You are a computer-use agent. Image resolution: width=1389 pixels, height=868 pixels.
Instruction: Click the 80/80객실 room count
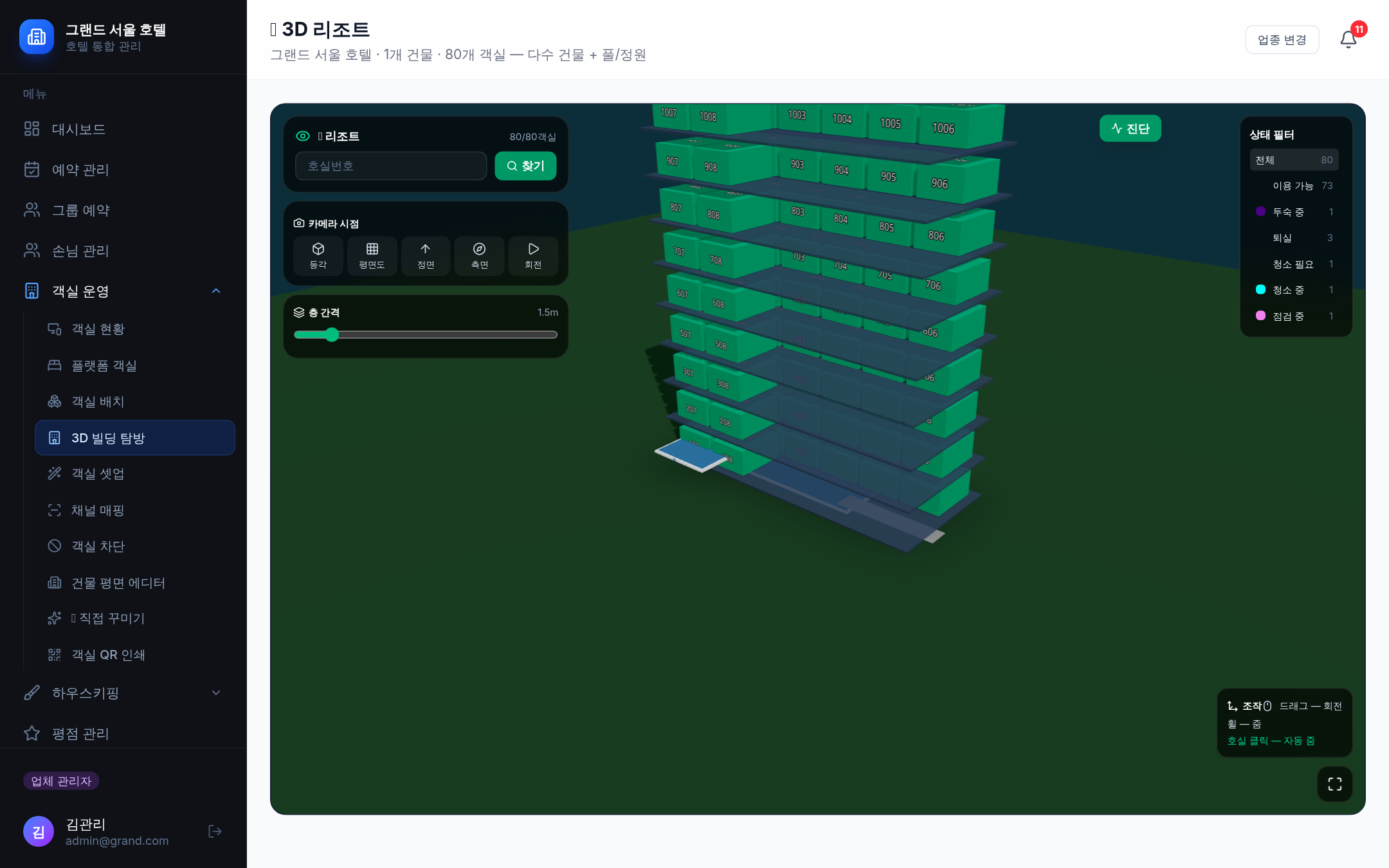[x=533, y=137]
